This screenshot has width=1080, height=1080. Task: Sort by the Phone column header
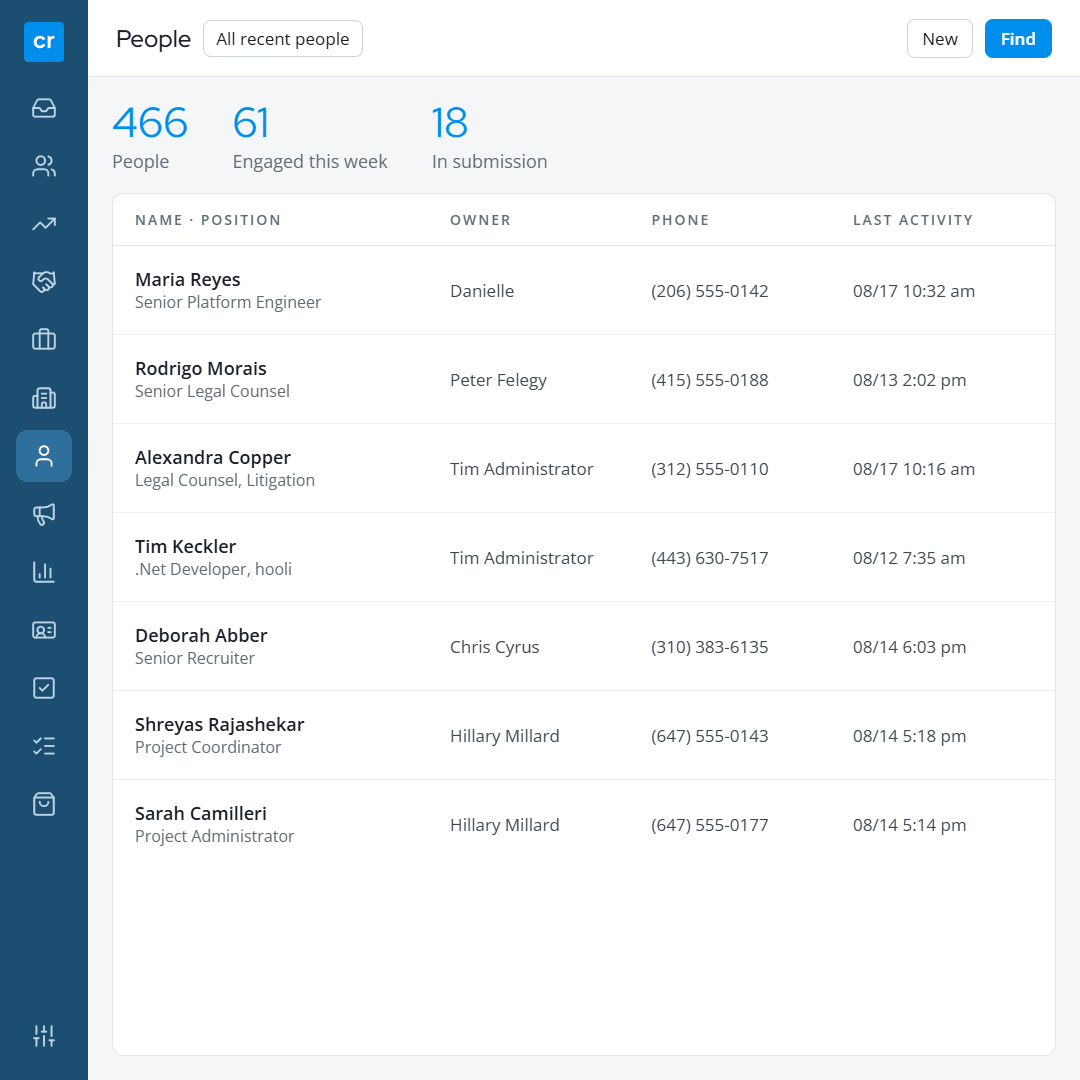681,220
